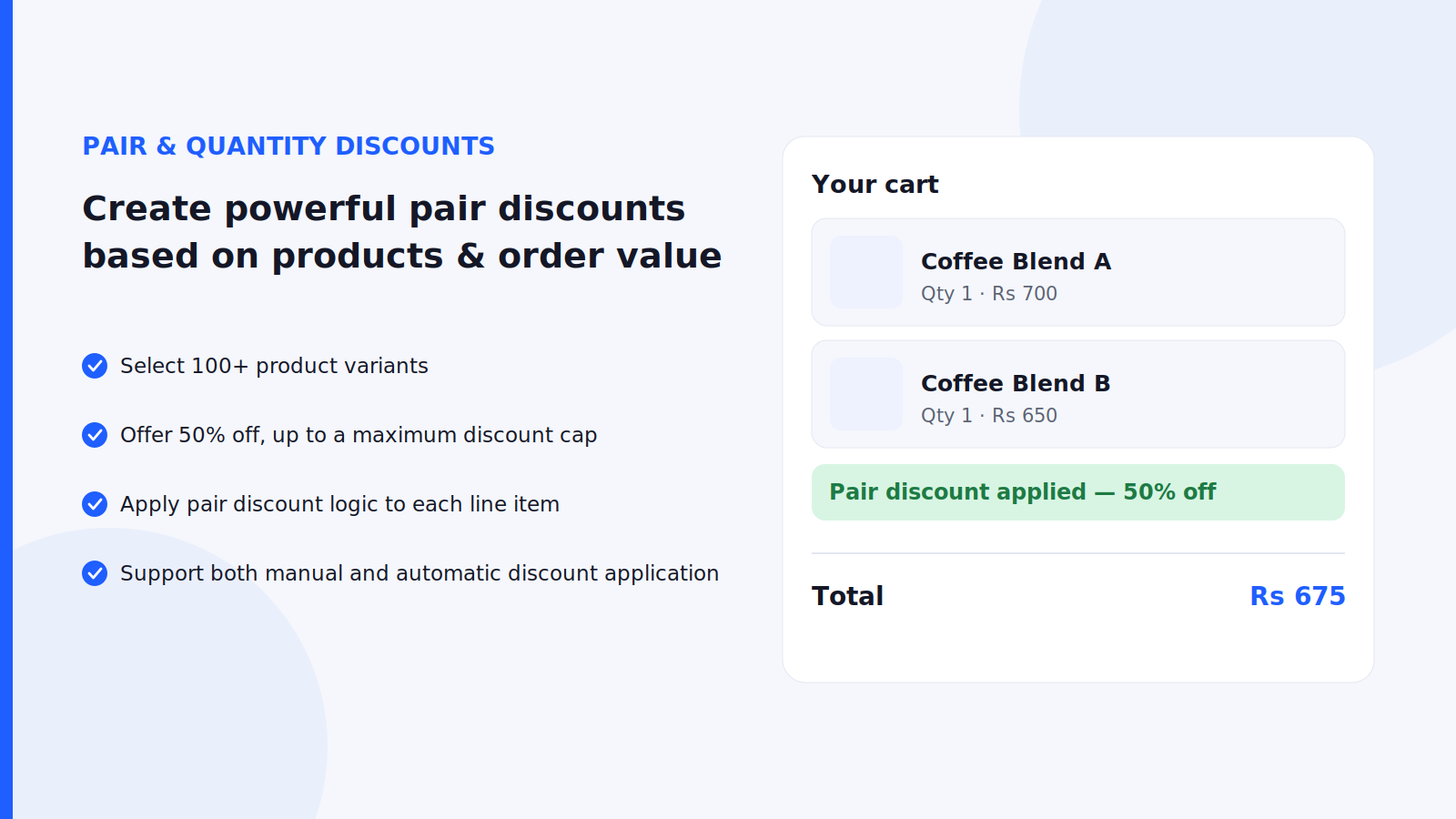Click the checkmark icon beside Apply pair discount logic
This screenshot has width=1456, height=819.
(95, 504)
